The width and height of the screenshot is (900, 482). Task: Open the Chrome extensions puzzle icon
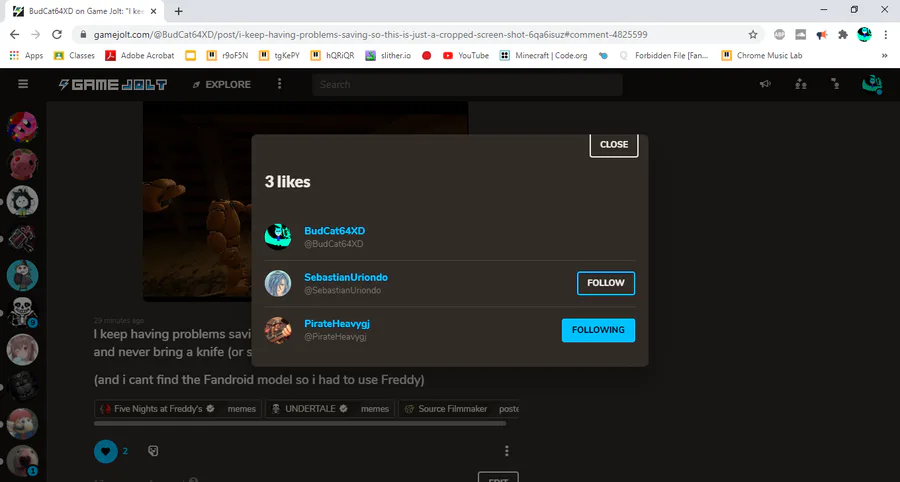(843, 34)
